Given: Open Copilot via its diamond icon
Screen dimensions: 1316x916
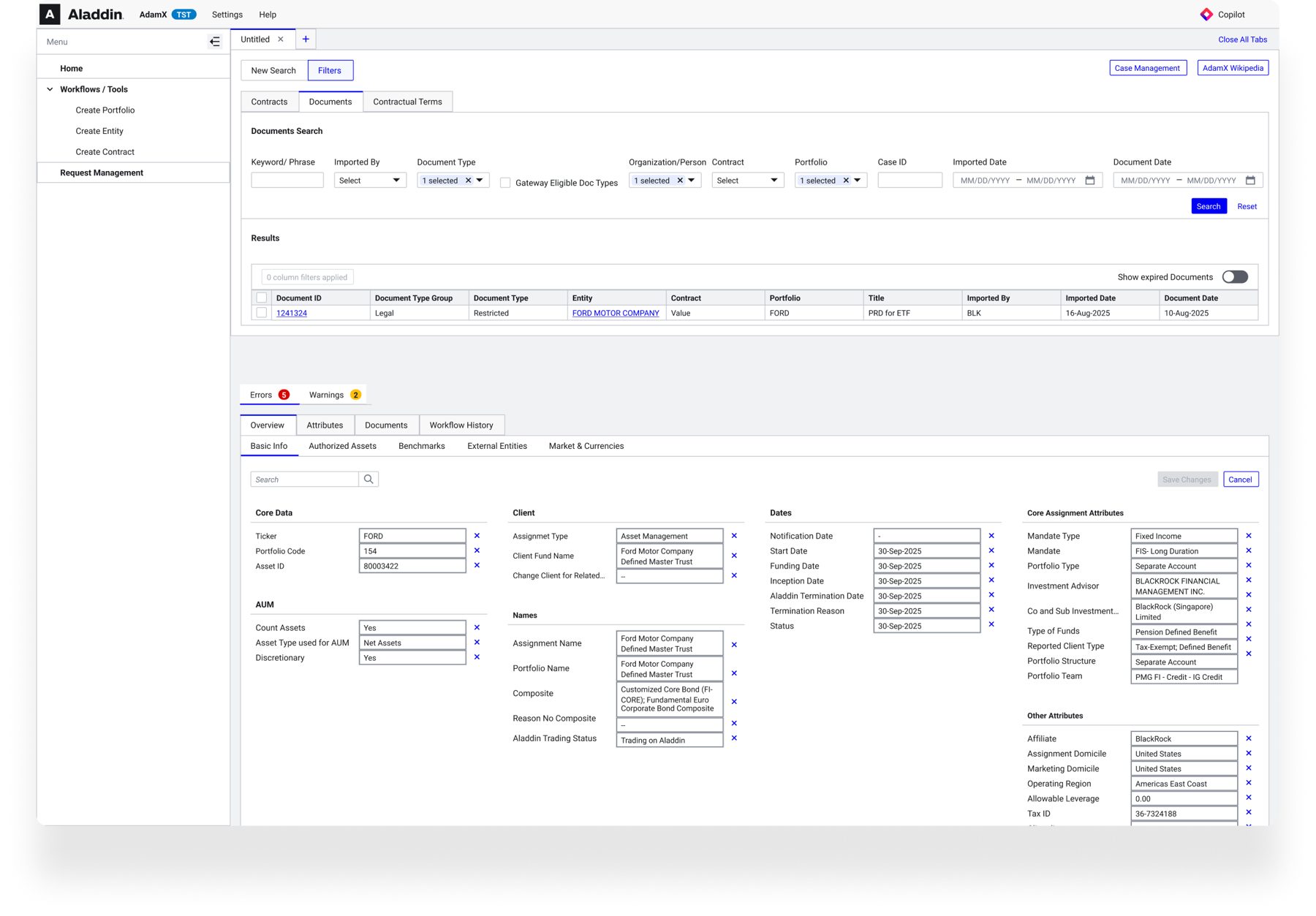Looking at the screenshot, I should 1206,15.
